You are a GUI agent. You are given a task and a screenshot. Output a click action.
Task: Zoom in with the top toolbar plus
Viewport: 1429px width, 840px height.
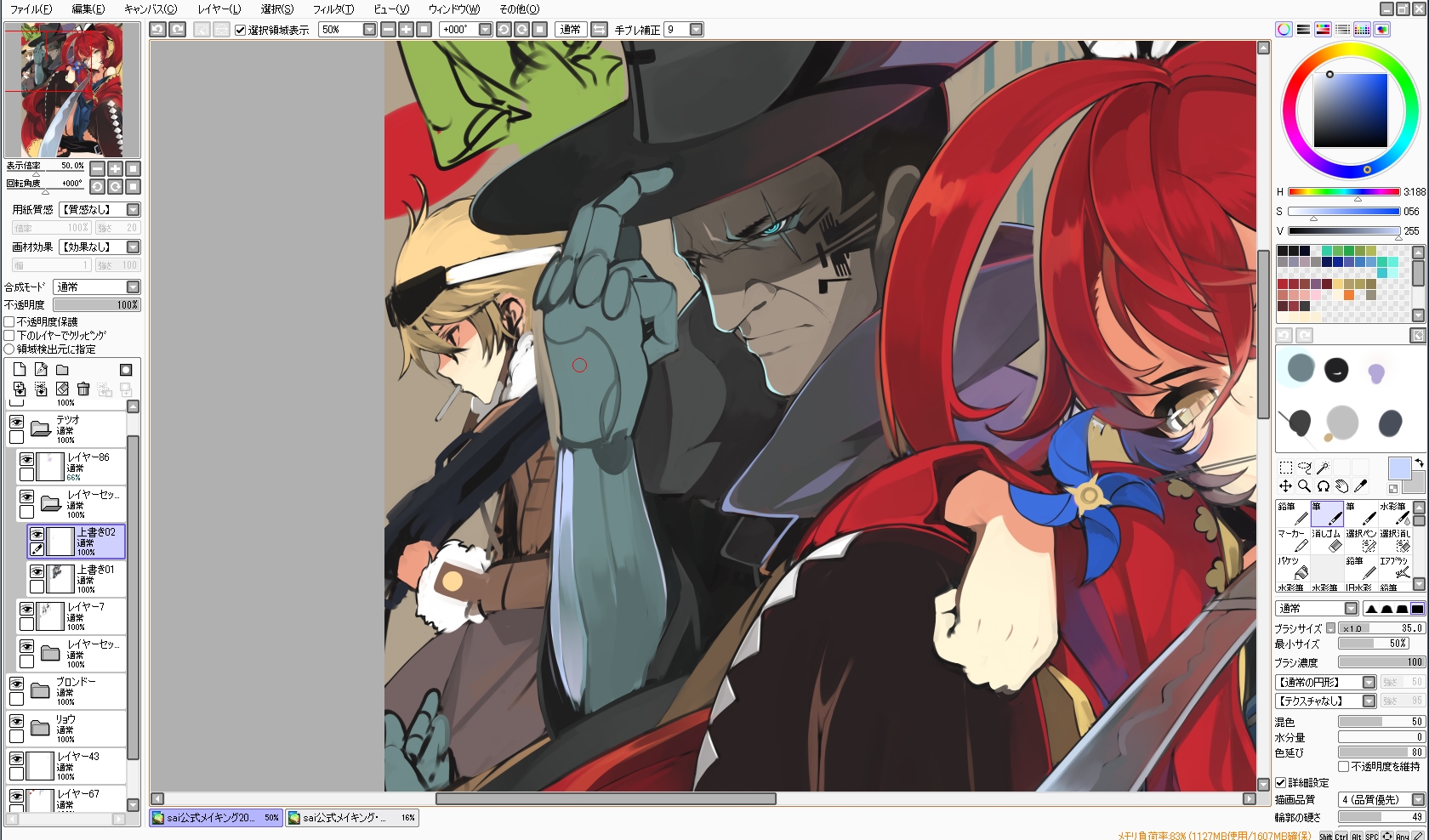406,30
